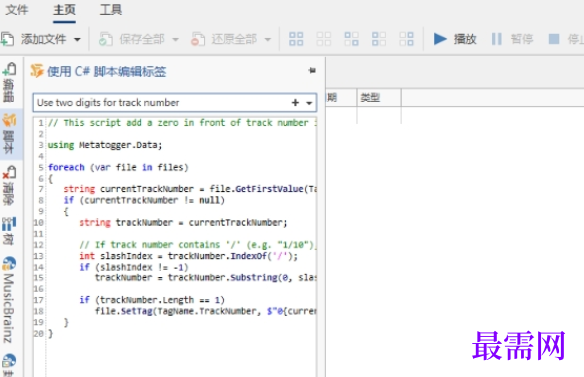The height and width of the screenshot is (377, 584).
Task: Click 保存全部 in the toolbar
Action: click(132, 39)
